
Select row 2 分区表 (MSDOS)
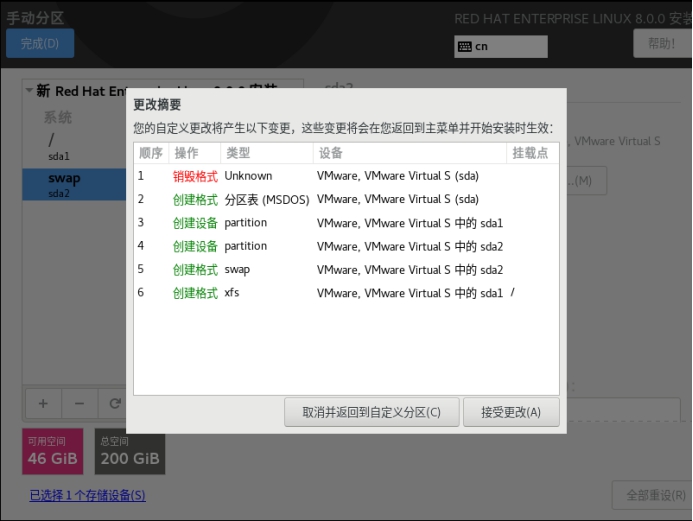pyautogui.click(x=346, y=199)
